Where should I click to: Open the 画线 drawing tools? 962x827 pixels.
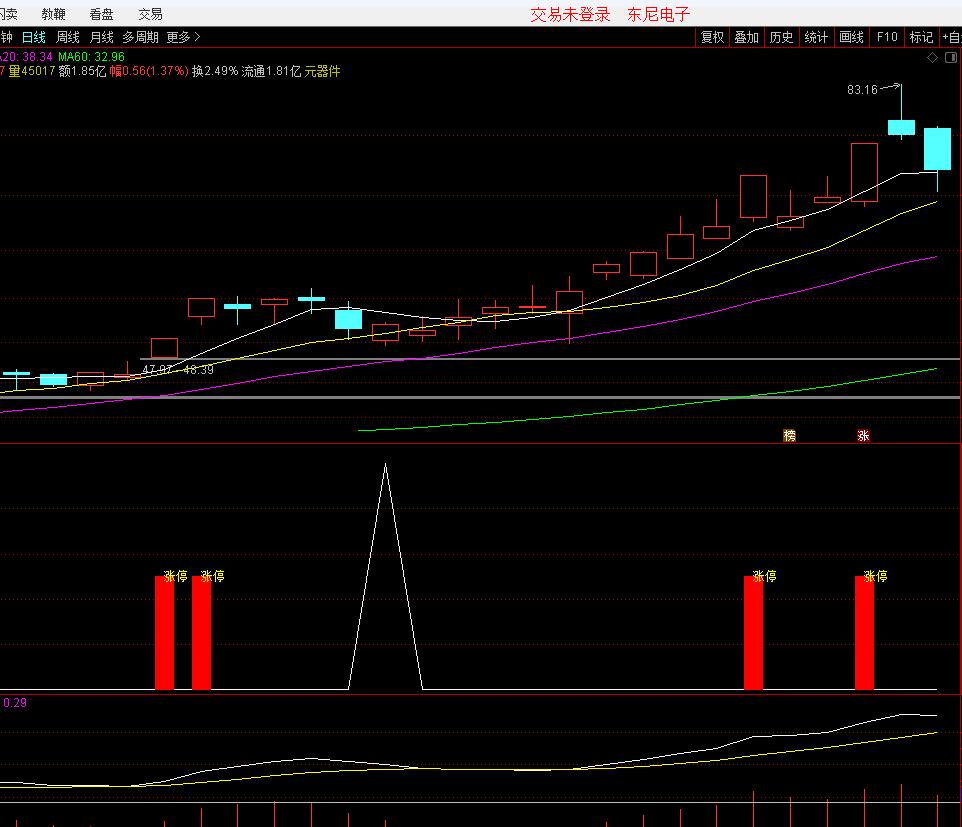tap(851, 37)
